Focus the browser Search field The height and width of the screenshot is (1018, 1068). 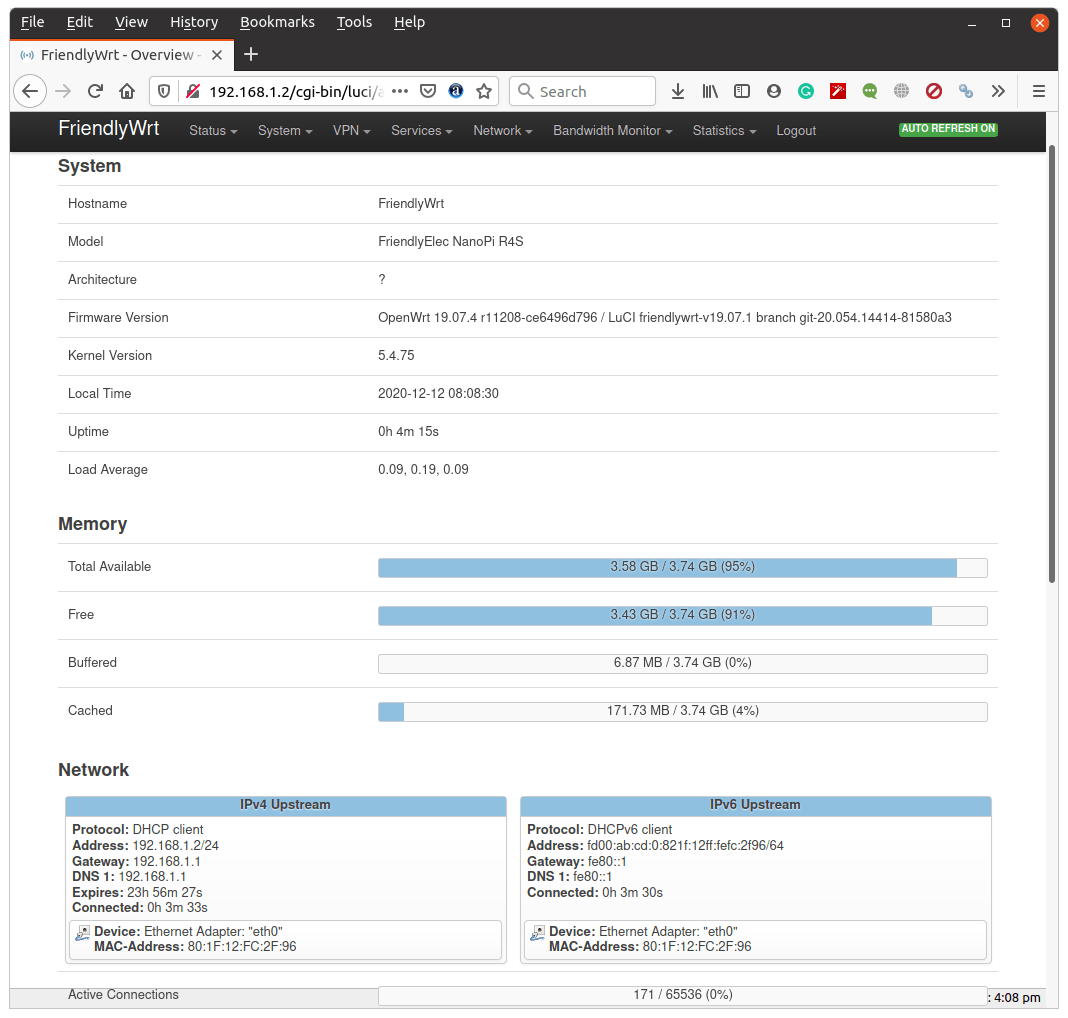582,91
